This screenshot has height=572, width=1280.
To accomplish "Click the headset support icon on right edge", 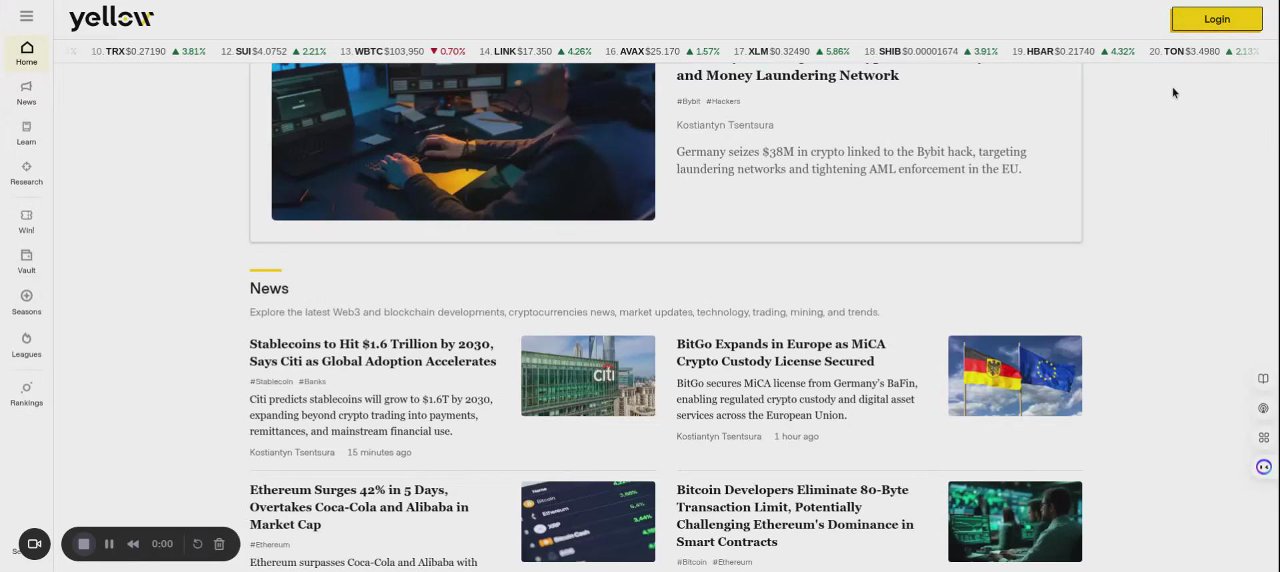I will [1263, 408].
